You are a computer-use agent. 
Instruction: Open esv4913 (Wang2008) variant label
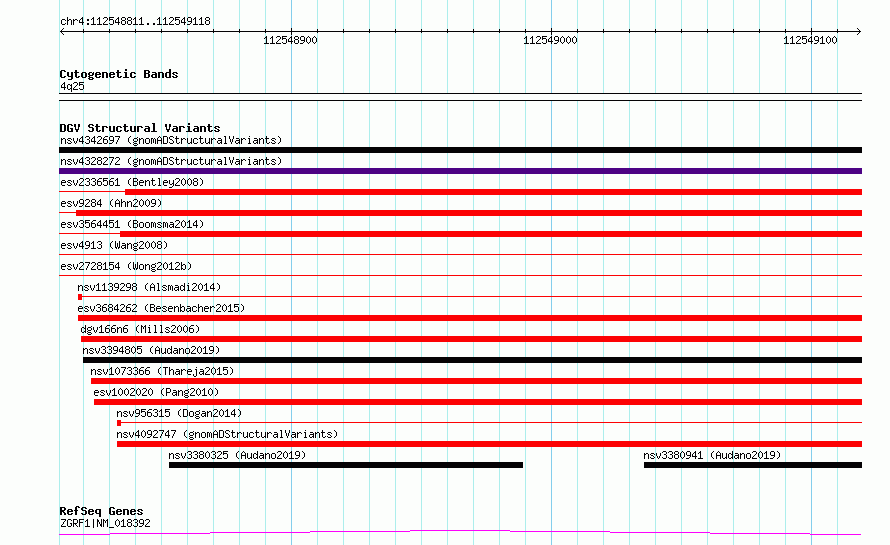pyautogui.click(x=114, y=245)
